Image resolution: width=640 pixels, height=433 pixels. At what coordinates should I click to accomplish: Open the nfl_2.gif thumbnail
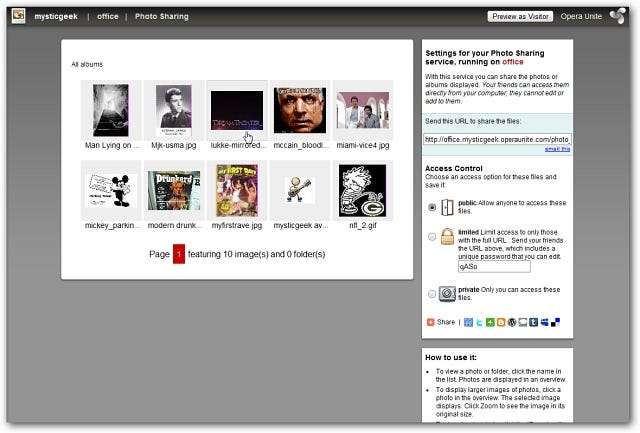point(362,191)
